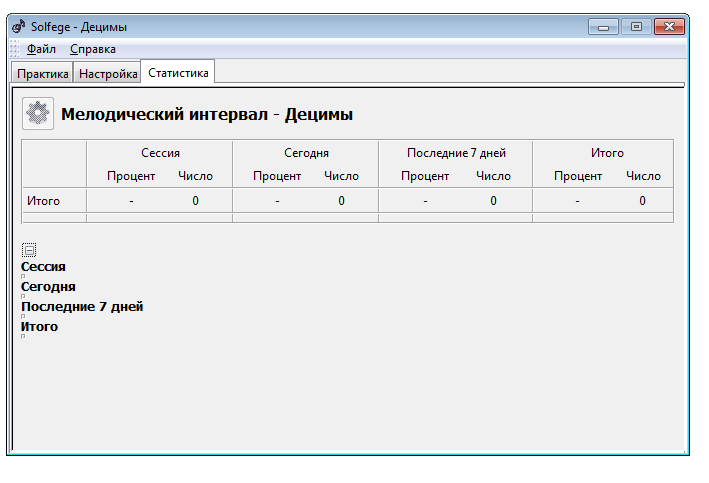Screen dimensions: 709x483
Task: Click the Сегодня column header in table
Action: 306,153
